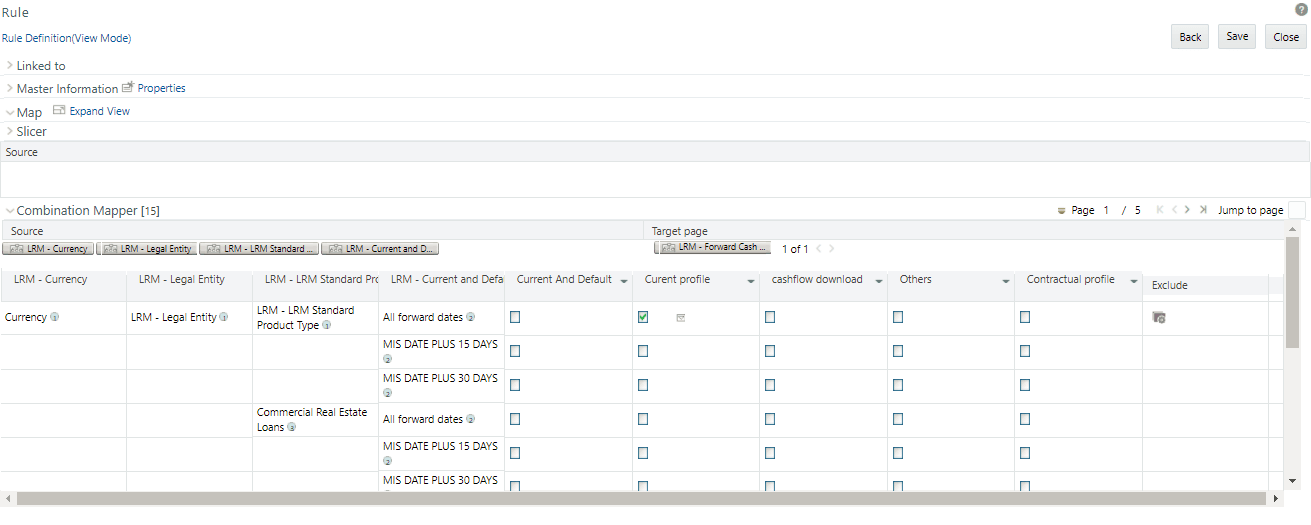Click the Jump to page input box
The image size is (1311, 525).
click(1297, 210)
